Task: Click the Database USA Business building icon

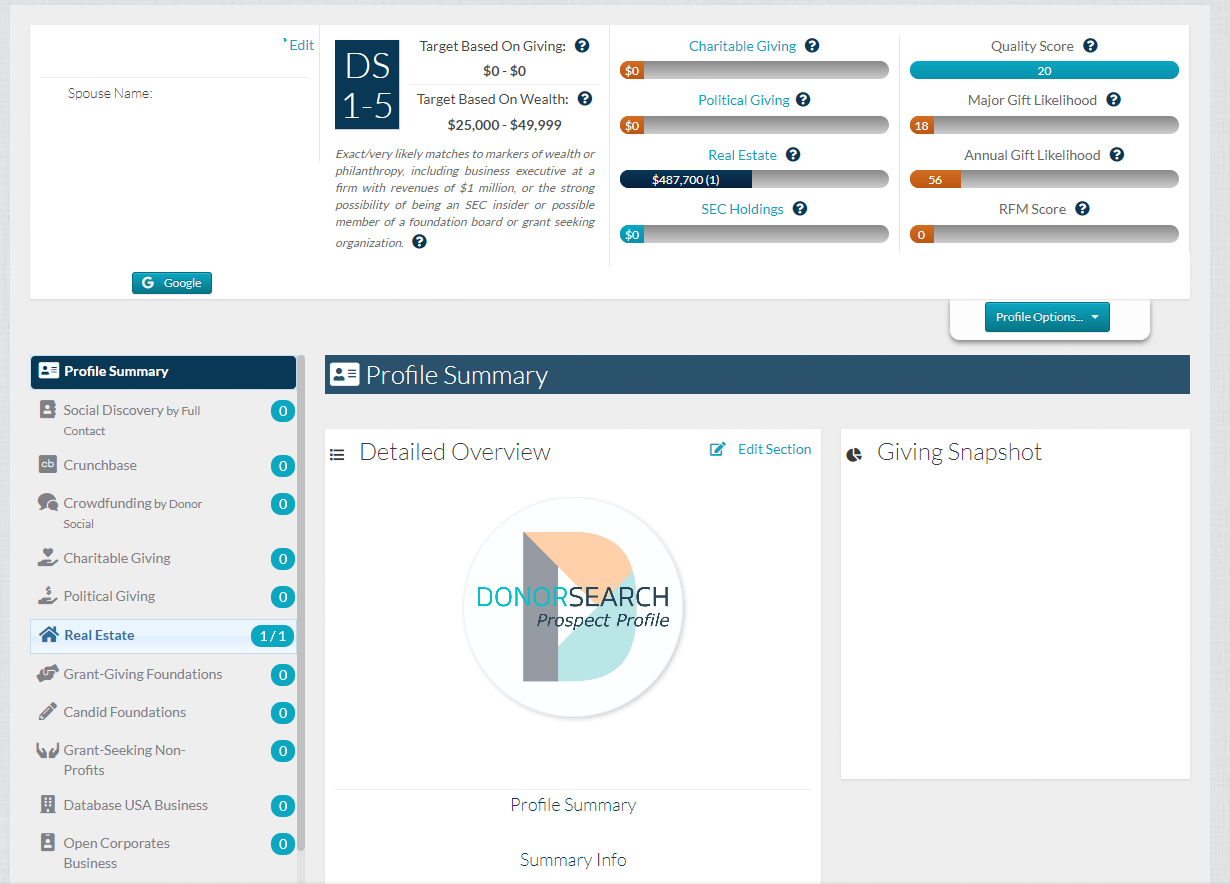Action: click(47, 804)
